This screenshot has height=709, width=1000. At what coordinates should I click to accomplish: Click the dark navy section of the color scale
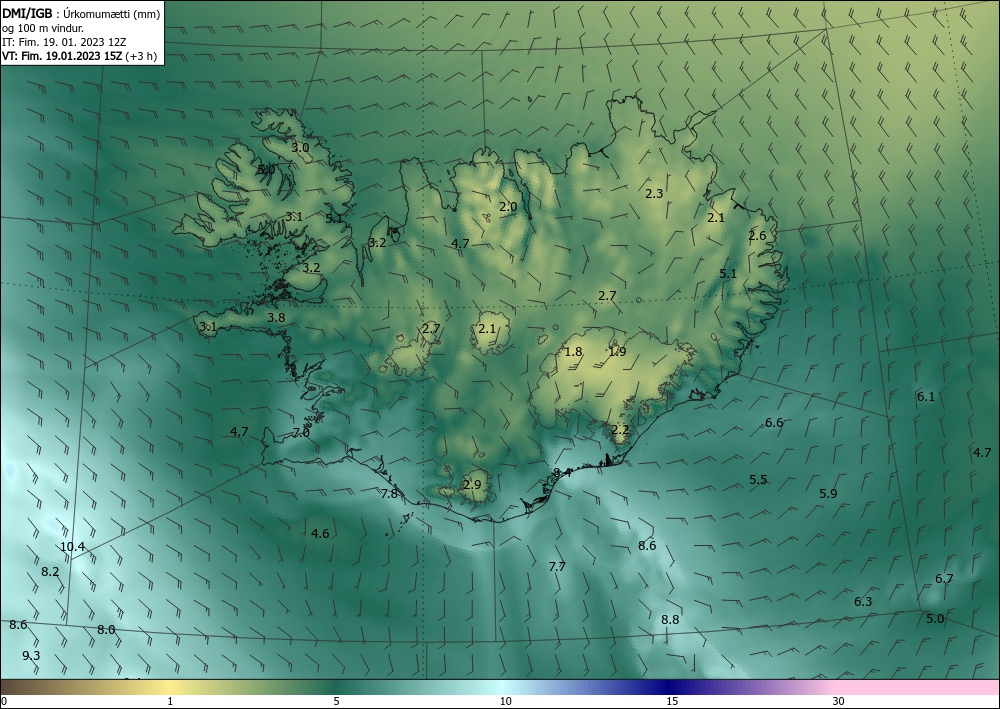(x=670, y=687)
